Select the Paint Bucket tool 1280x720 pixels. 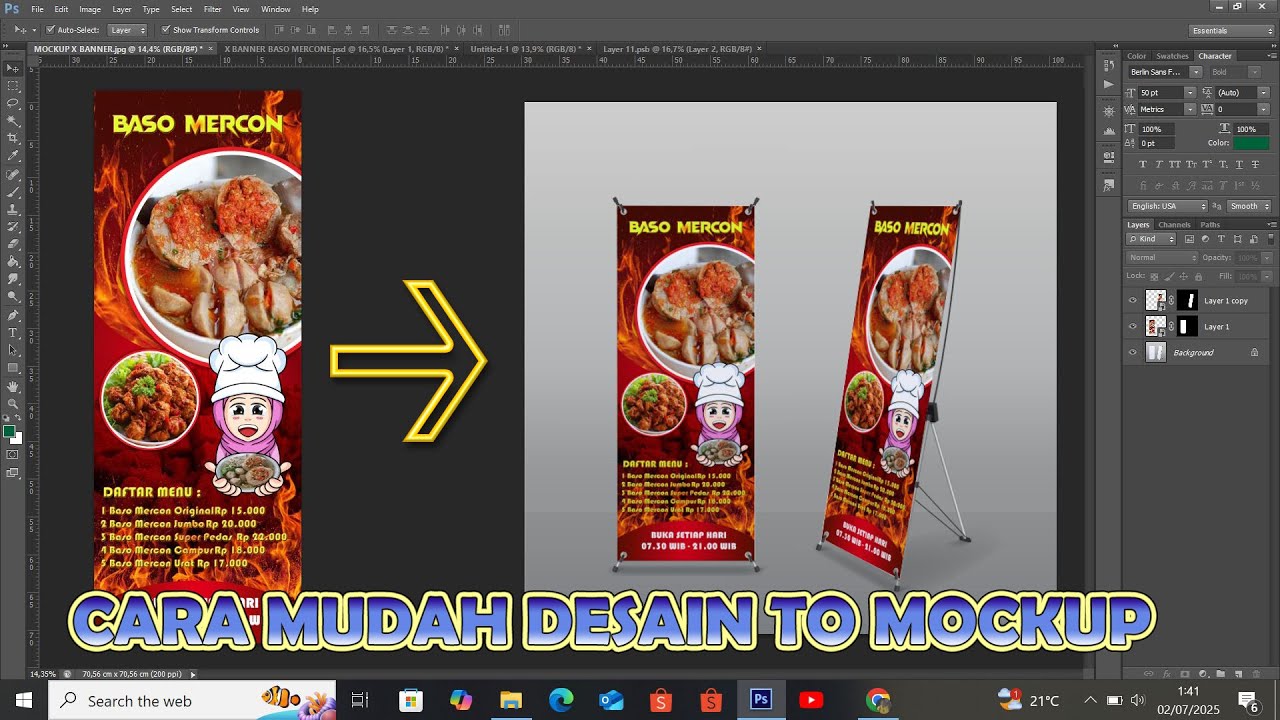(13, 261)
